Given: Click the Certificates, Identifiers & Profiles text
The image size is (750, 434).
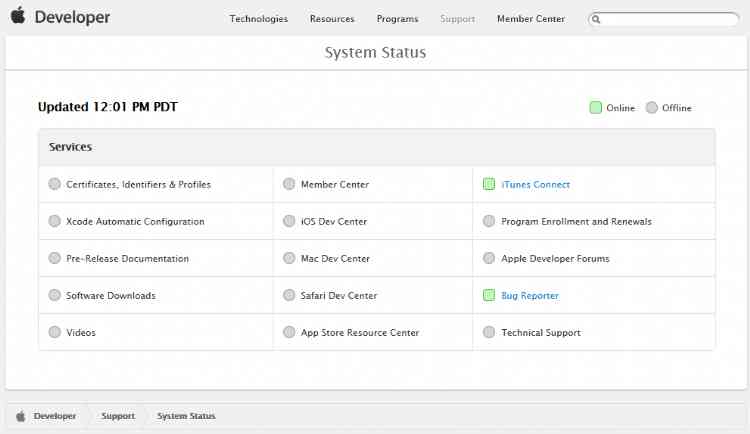Looking at the screenshot, I should tap(139, 185).
